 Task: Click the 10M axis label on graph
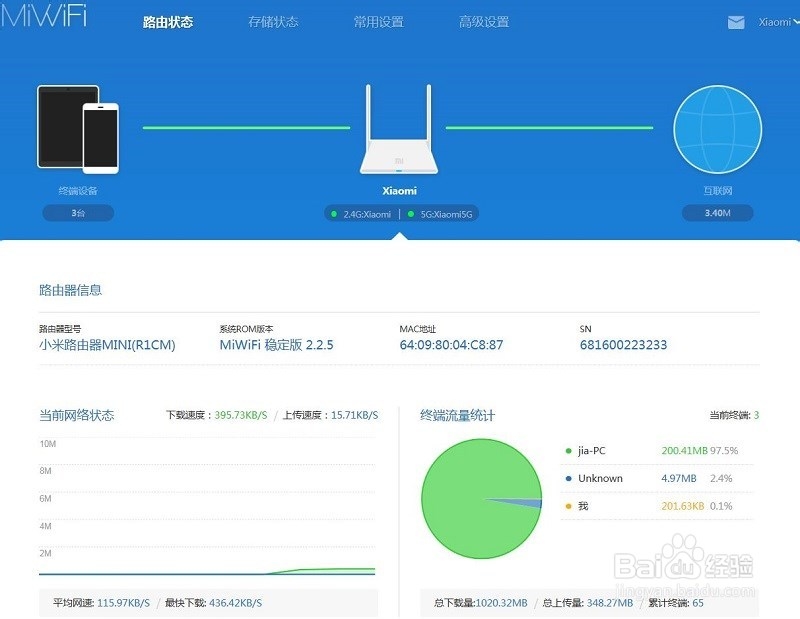click(x=47, y=444)
